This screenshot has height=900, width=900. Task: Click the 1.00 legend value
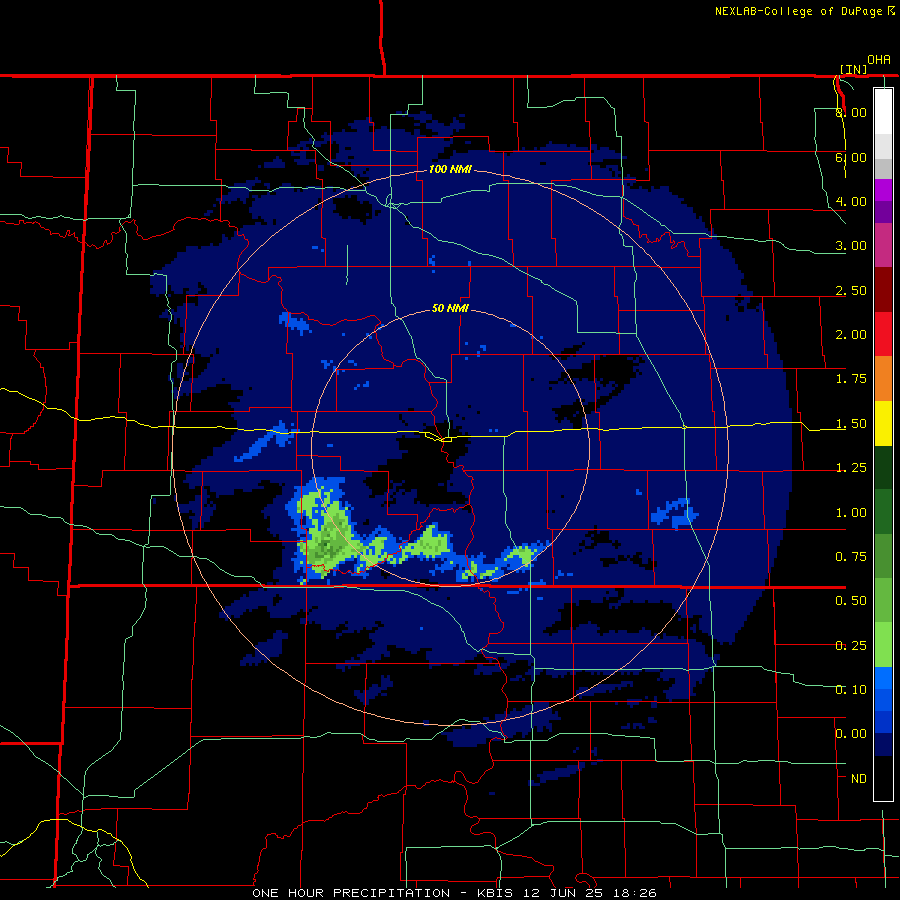coord(851,513)
